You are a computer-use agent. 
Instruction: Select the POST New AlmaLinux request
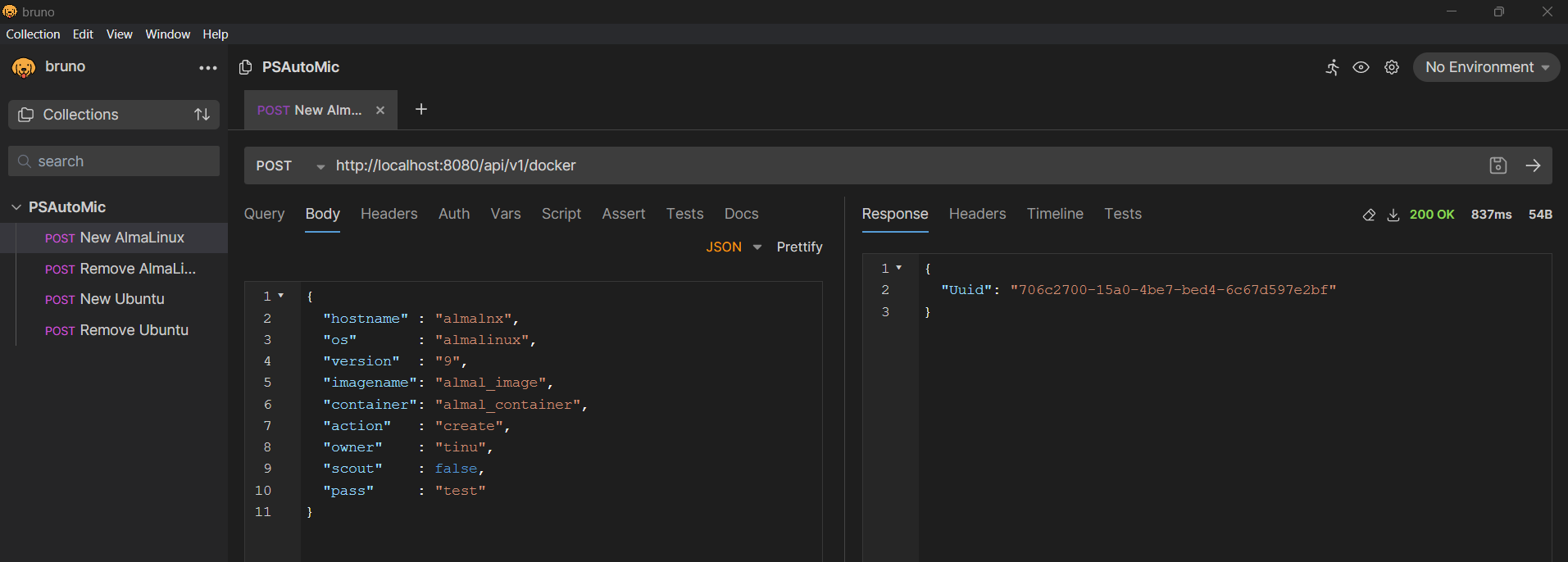click(x=114, y=238)
